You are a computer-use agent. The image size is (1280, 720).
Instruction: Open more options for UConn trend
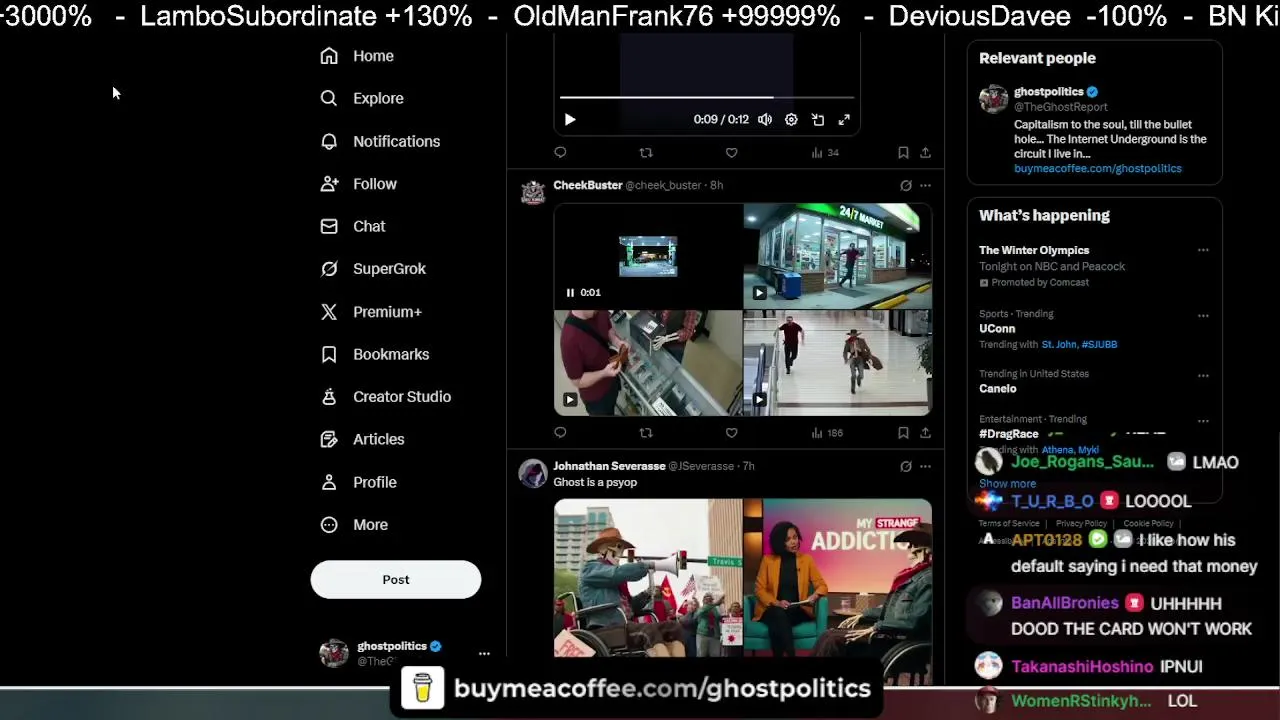(1203, 316)
